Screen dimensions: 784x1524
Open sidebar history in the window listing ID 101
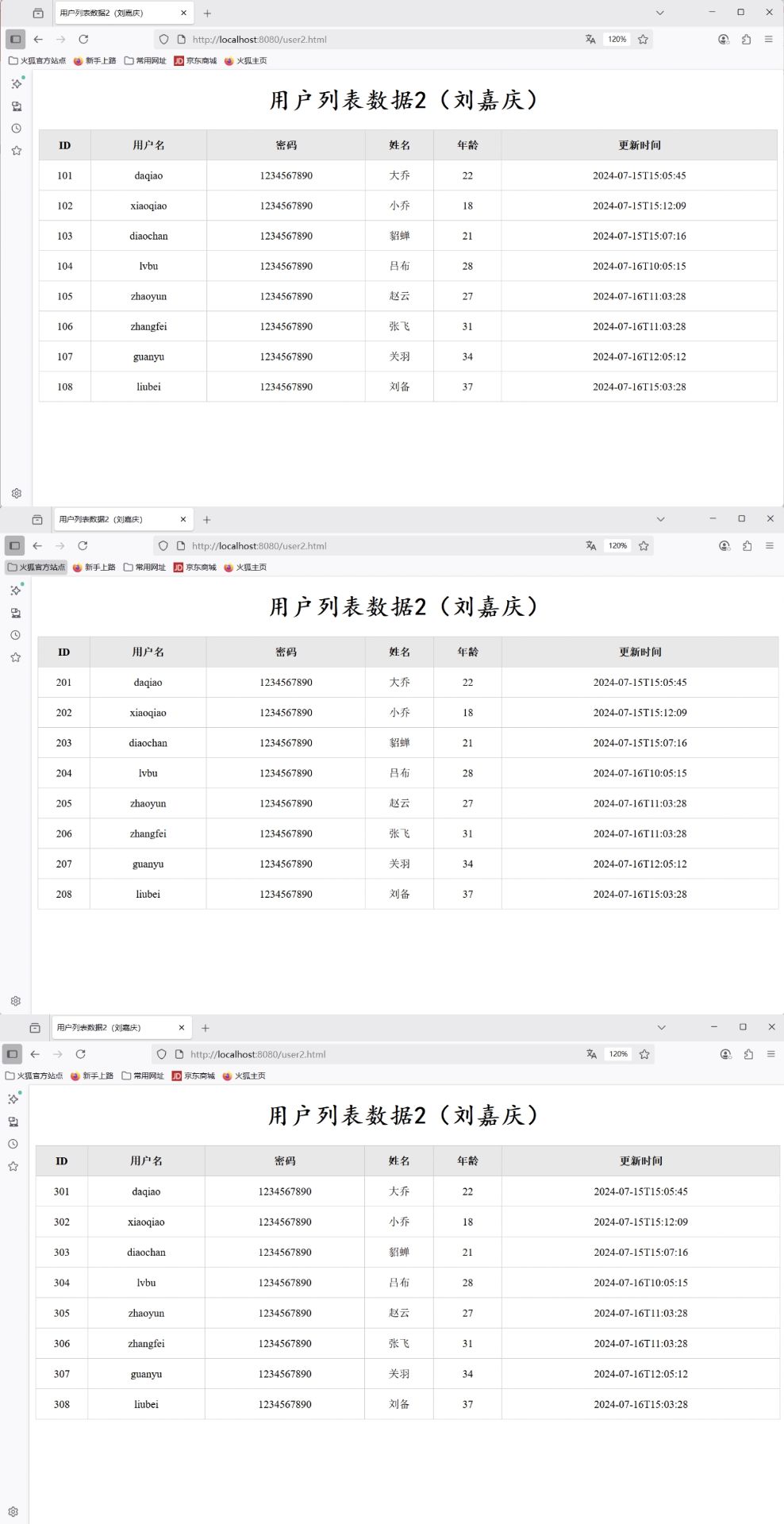pos(17,128)
